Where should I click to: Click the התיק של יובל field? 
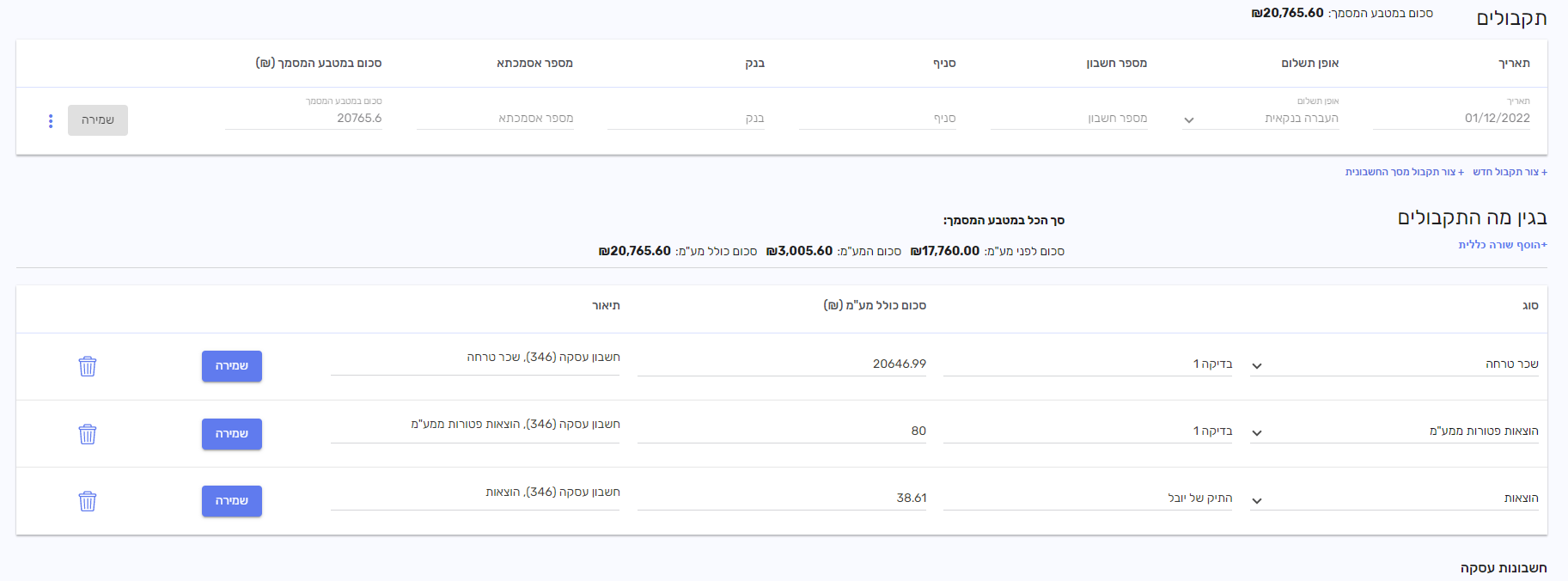tap(1088, 498)
